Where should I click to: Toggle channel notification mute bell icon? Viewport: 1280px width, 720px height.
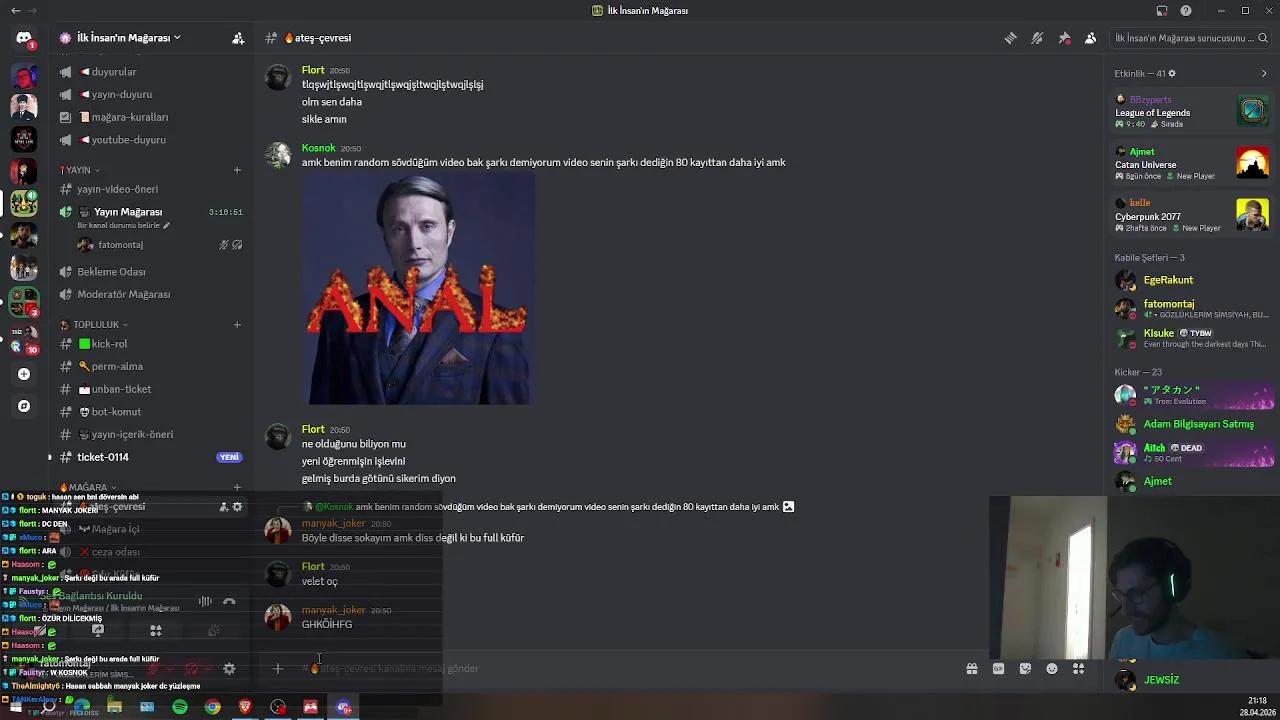pos(1037,38)
